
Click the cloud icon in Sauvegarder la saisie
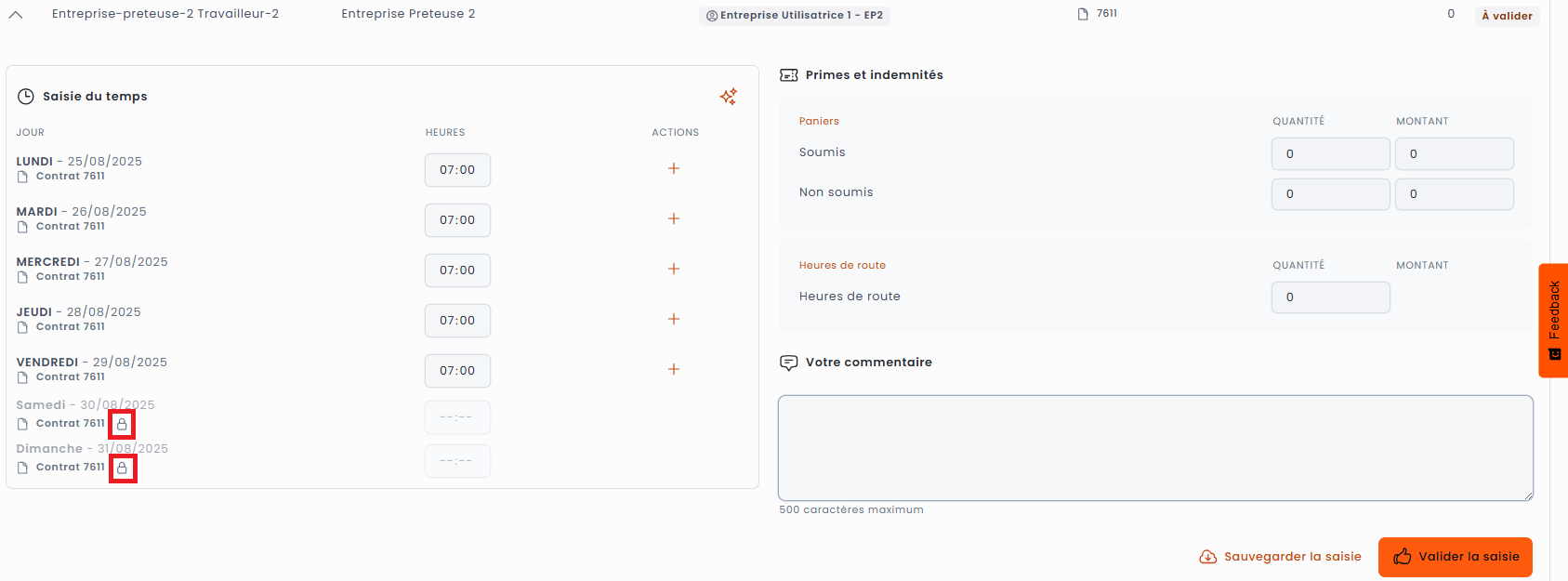(1208, 557)
